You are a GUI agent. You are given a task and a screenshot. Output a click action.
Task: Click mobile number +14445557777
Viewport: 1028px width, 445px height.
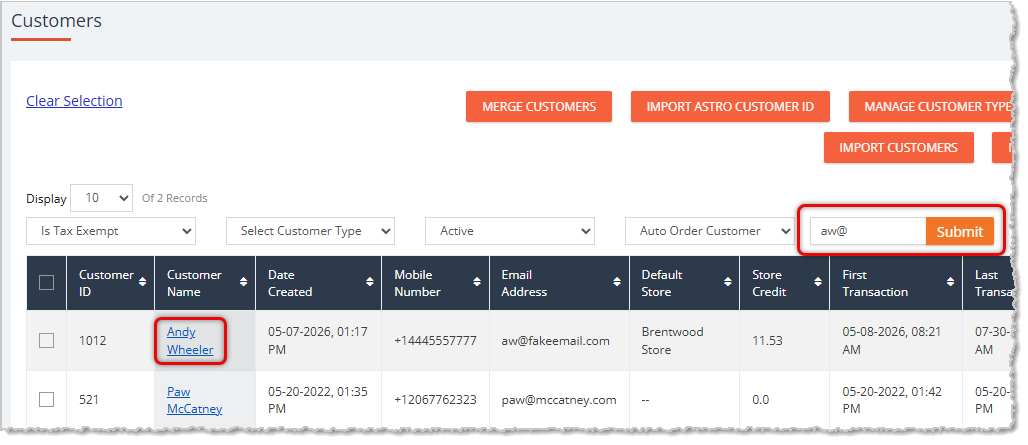(435, 341)
